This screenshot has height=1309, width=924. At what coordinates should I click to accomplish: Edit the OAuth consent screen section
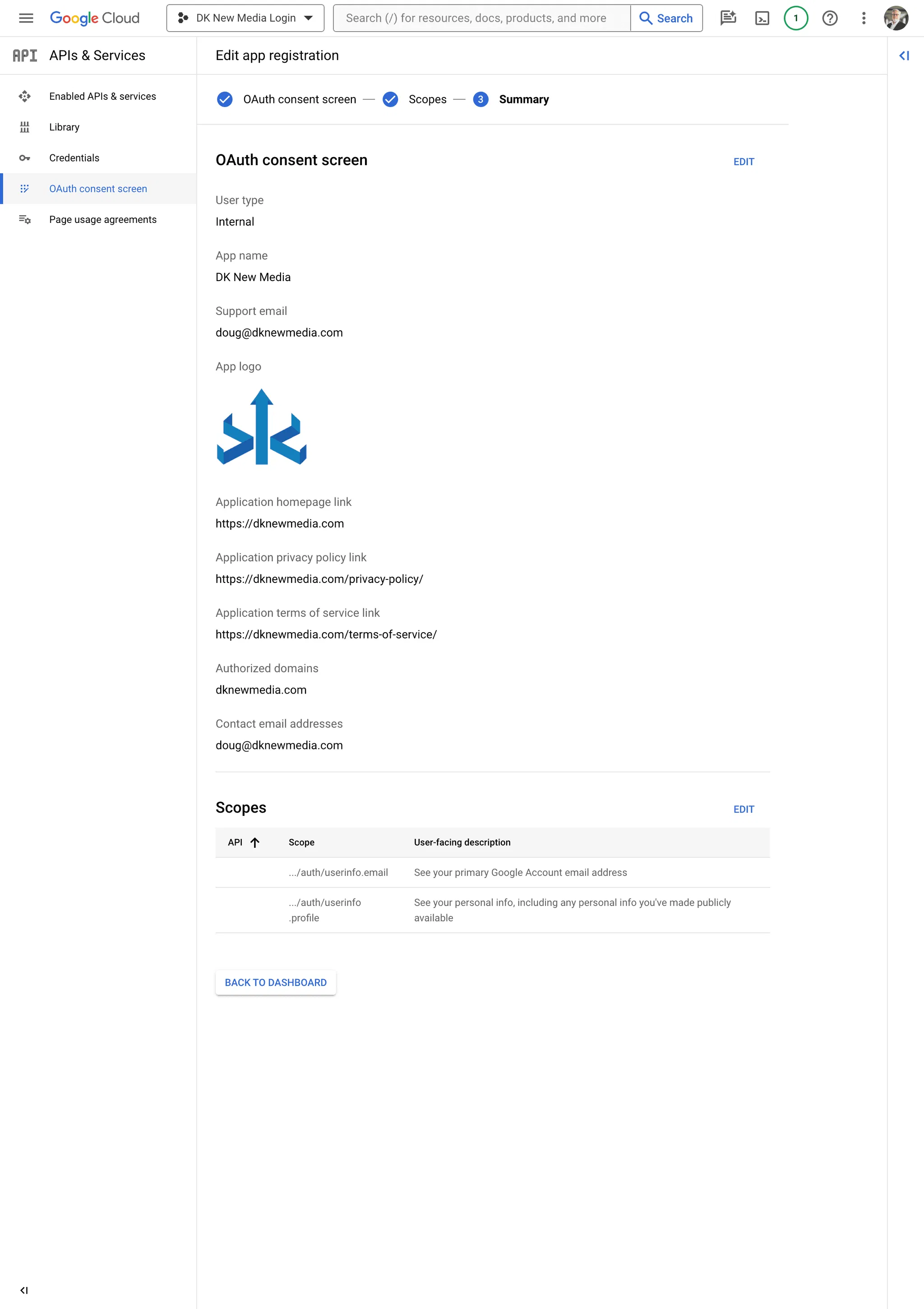coord(743,162)
